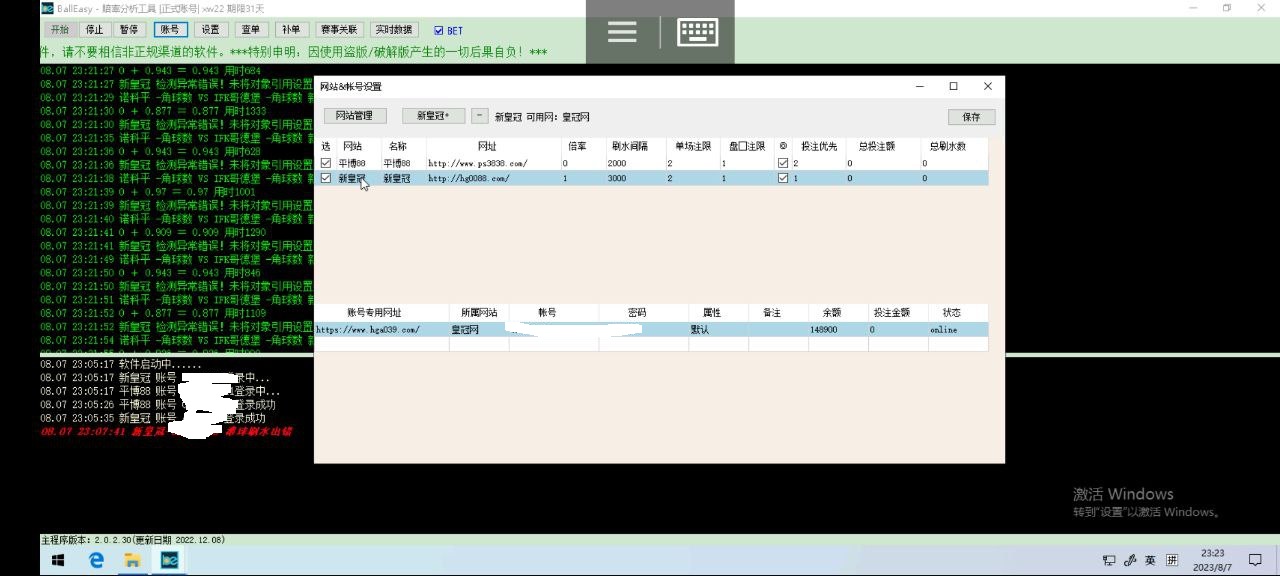Open notification center icon in taskbar
Screen dimensions: 1280x576
tap(1255, 560)
